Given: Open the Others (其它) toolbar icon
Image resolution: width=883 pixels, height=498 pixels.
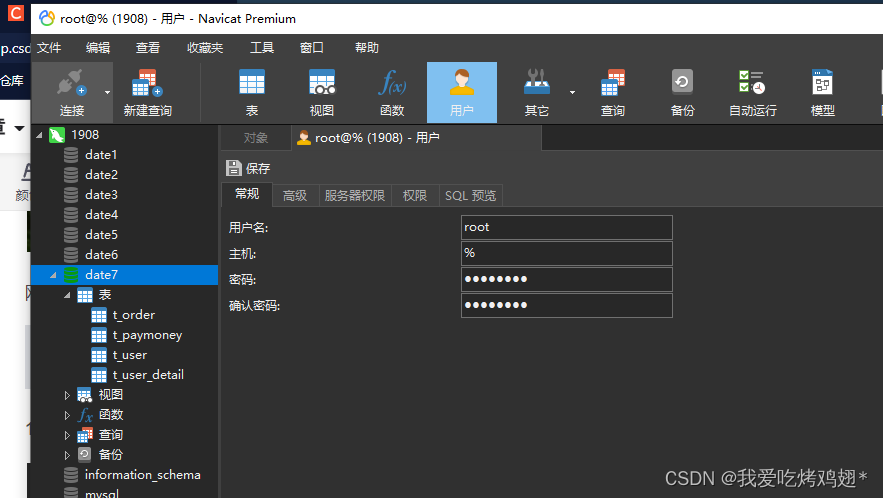Looking at the screenshot, I should pyautogui.click(x=537, y=93).
